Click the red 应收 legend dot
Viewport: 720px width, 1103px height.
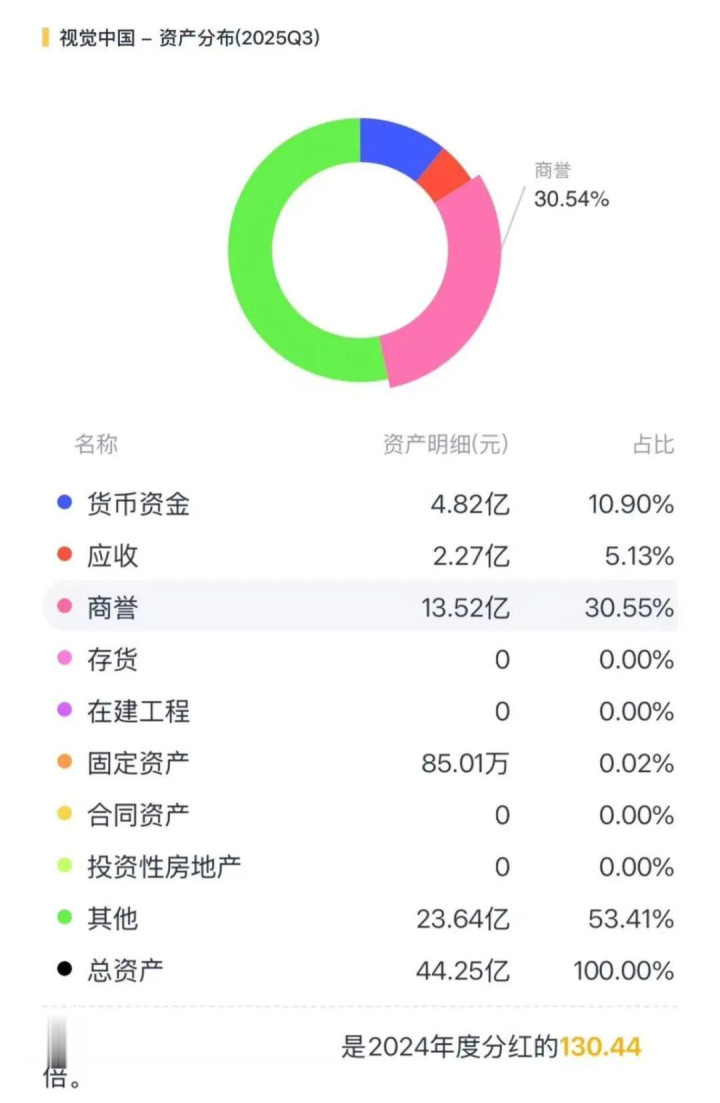pos(65,555)
